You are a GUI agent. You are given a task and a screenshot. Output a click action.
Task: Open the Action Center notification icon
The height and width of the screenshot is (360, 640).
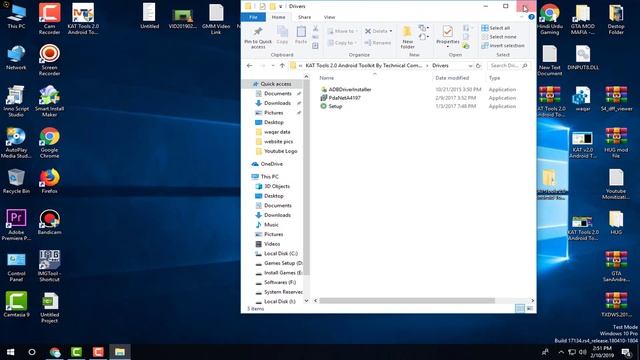pyautogui.click(x=626, y=352)
